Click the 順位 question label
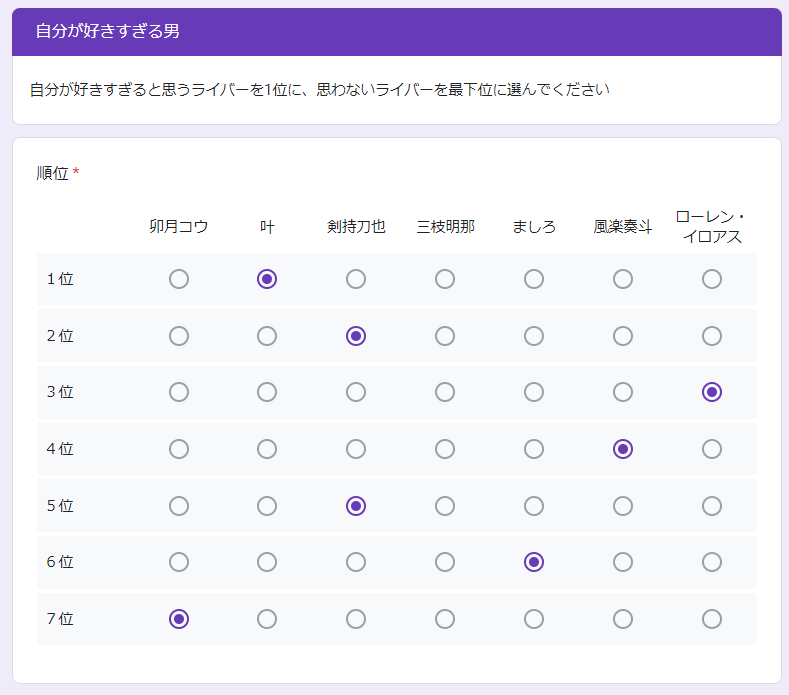 52,173
